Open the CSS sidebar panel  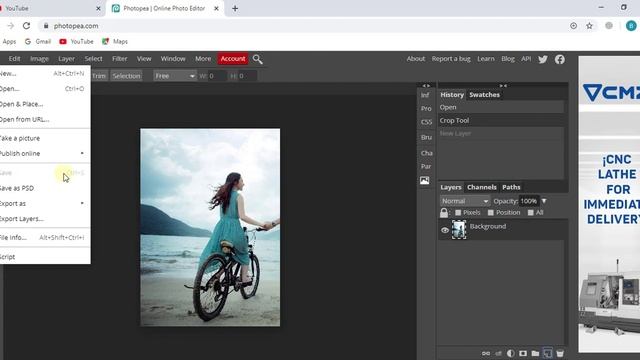coord(426,122)
